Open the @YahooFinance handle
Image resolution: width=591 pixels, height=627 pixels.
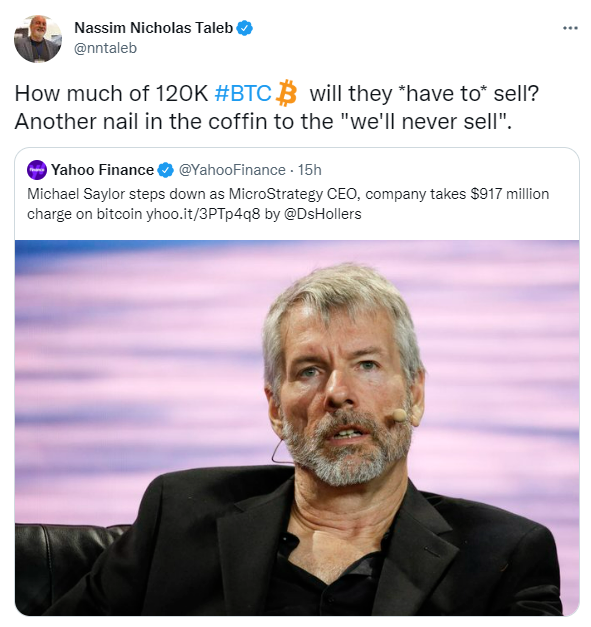(232, 170)
